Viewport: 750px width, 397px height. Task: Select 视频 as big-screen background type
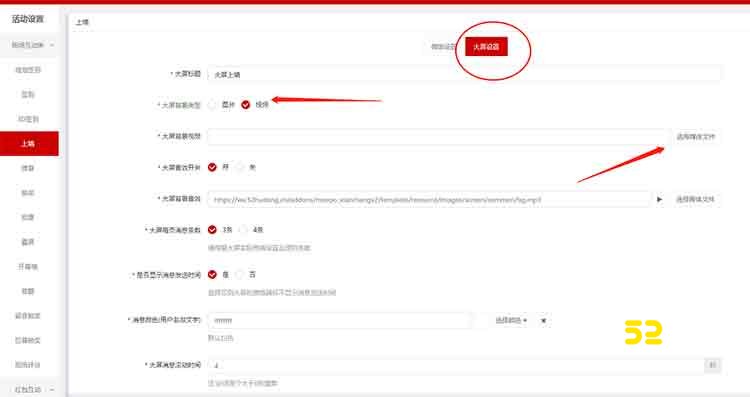[x=245, y=105]
